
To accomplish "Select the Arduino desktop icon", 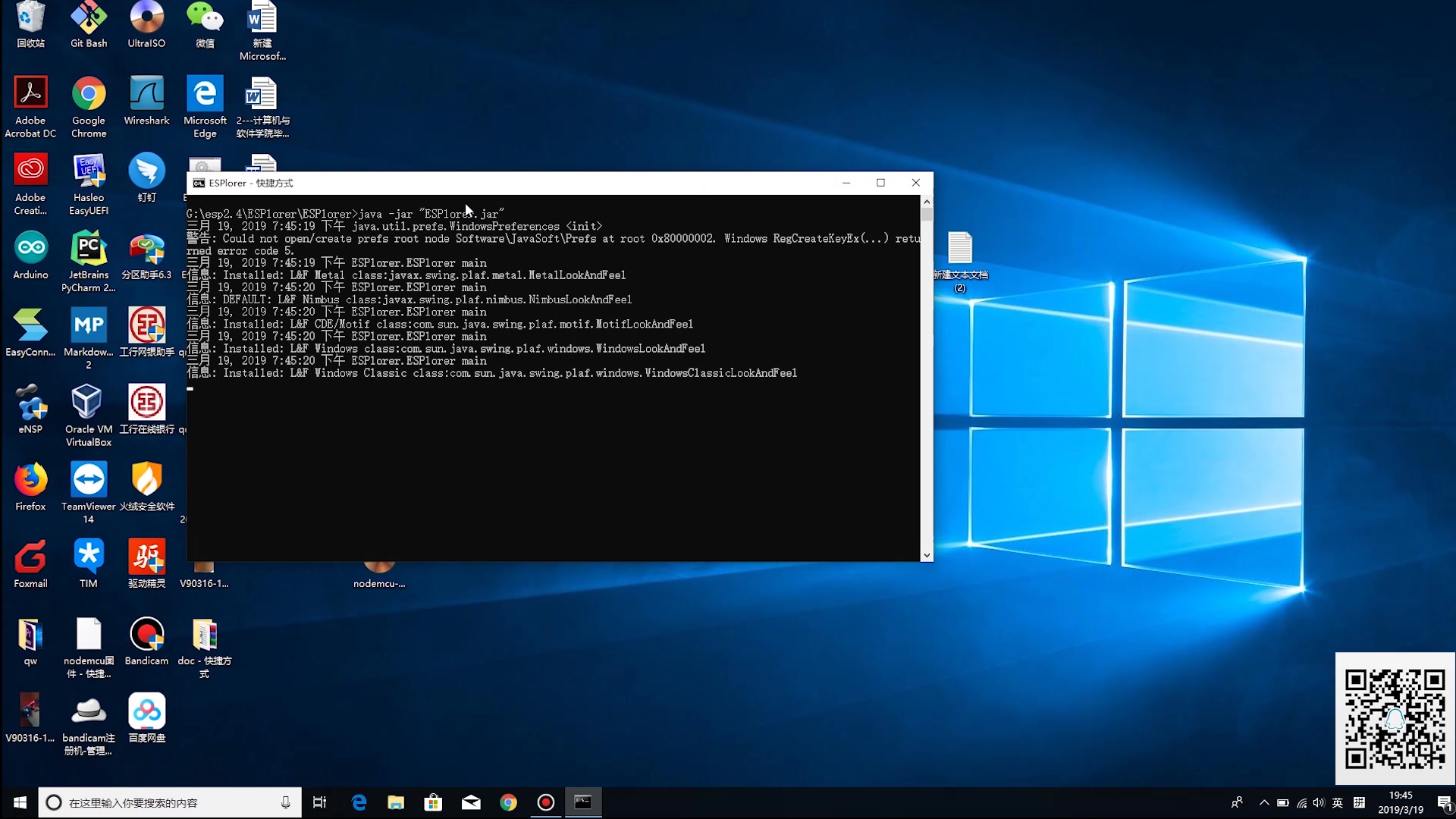I will [30, 255].
